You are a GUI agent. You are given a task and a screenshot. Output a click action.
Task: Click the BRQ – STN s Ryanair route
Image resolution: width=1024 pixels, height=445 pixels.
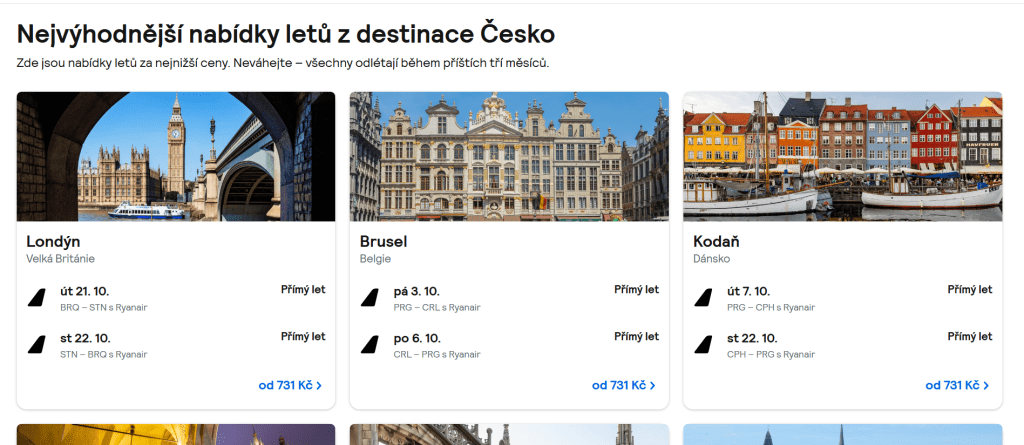[103, 307]
